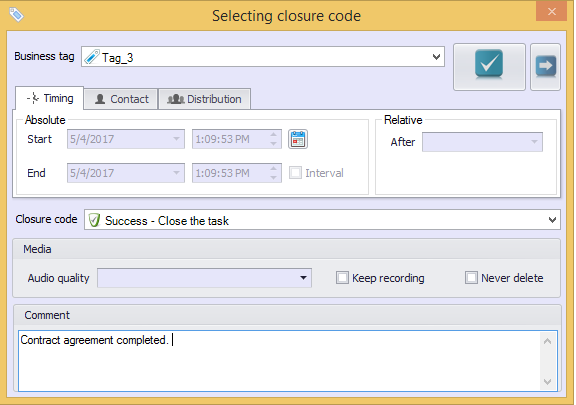Open the calendar picker icon
Image resolution: width=576 pixels, height=405 pixels.
coord(298,139)
